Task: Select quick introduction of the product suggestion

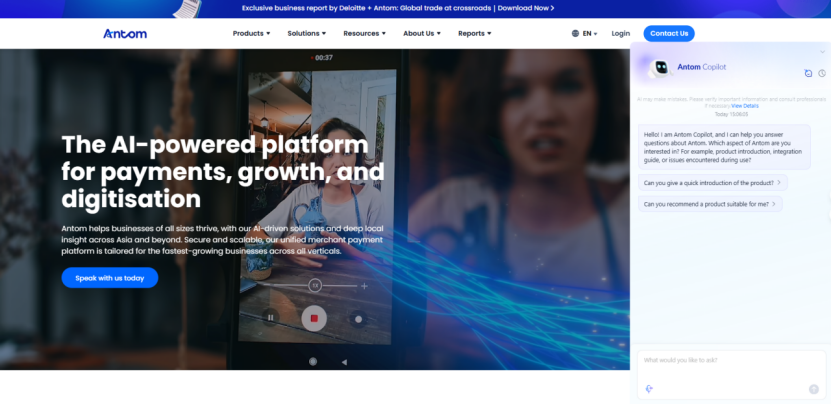Action: pos(713,182)
